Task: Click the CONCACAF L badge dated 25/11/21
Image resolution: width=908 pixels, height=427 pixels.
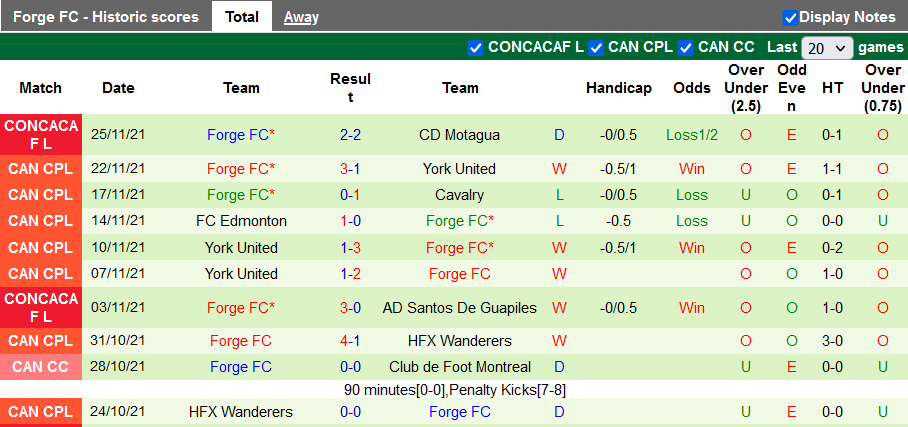Action: tap(41, 135)
